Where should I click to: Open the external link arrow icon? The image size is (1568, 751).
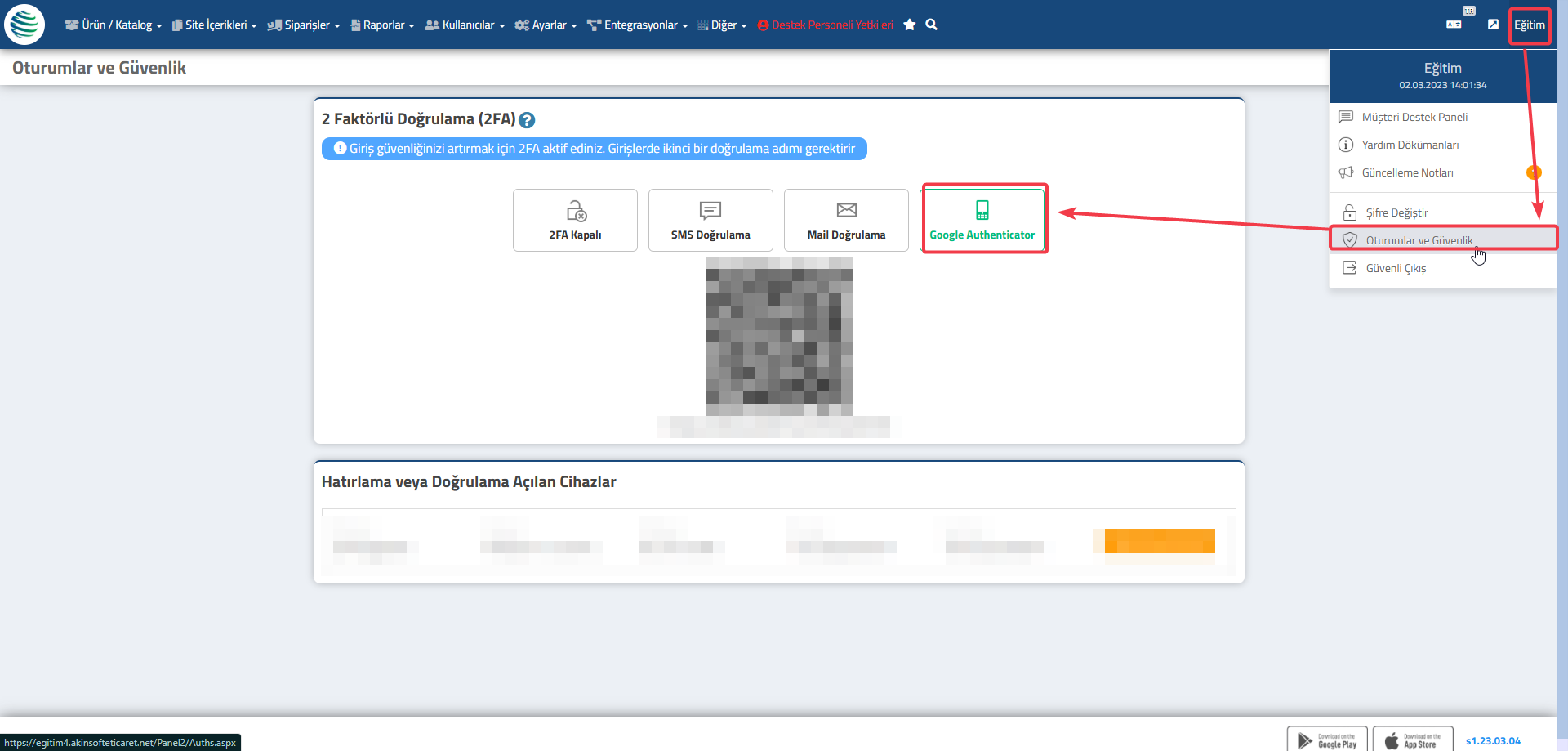(x=1493, y=25)
